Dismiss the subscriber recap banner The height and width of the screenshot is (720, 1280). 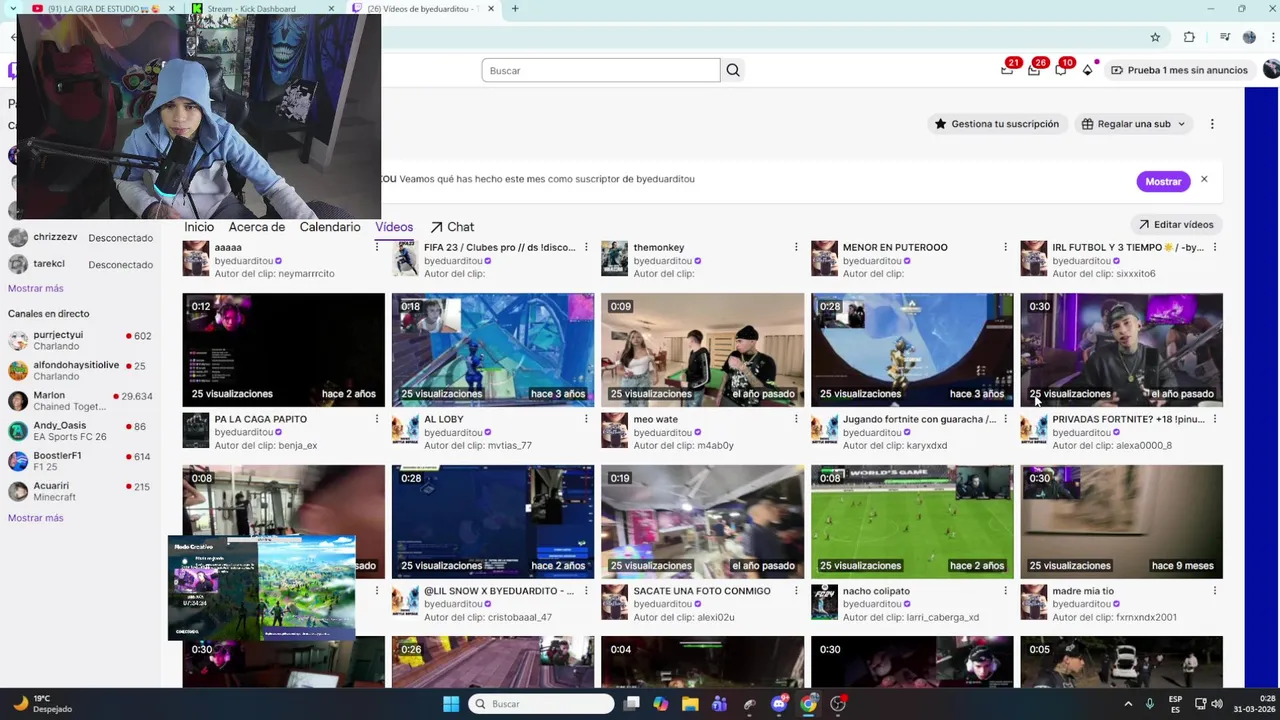(1204, 179)
